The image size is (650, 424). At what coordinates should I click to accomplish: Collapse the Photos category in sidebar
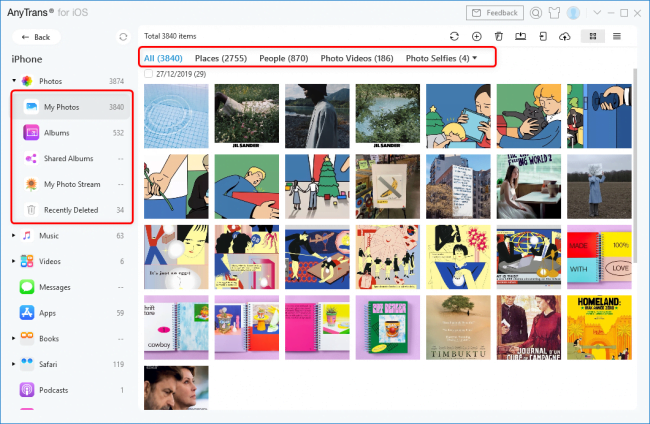pos(13,80)
